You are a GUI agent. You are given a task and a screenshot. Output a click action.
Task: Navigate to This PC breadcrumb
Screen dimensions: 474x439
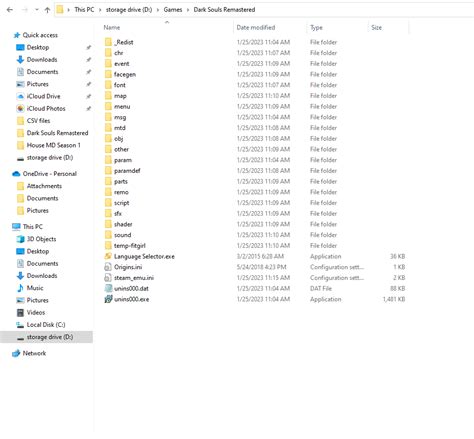84,10
